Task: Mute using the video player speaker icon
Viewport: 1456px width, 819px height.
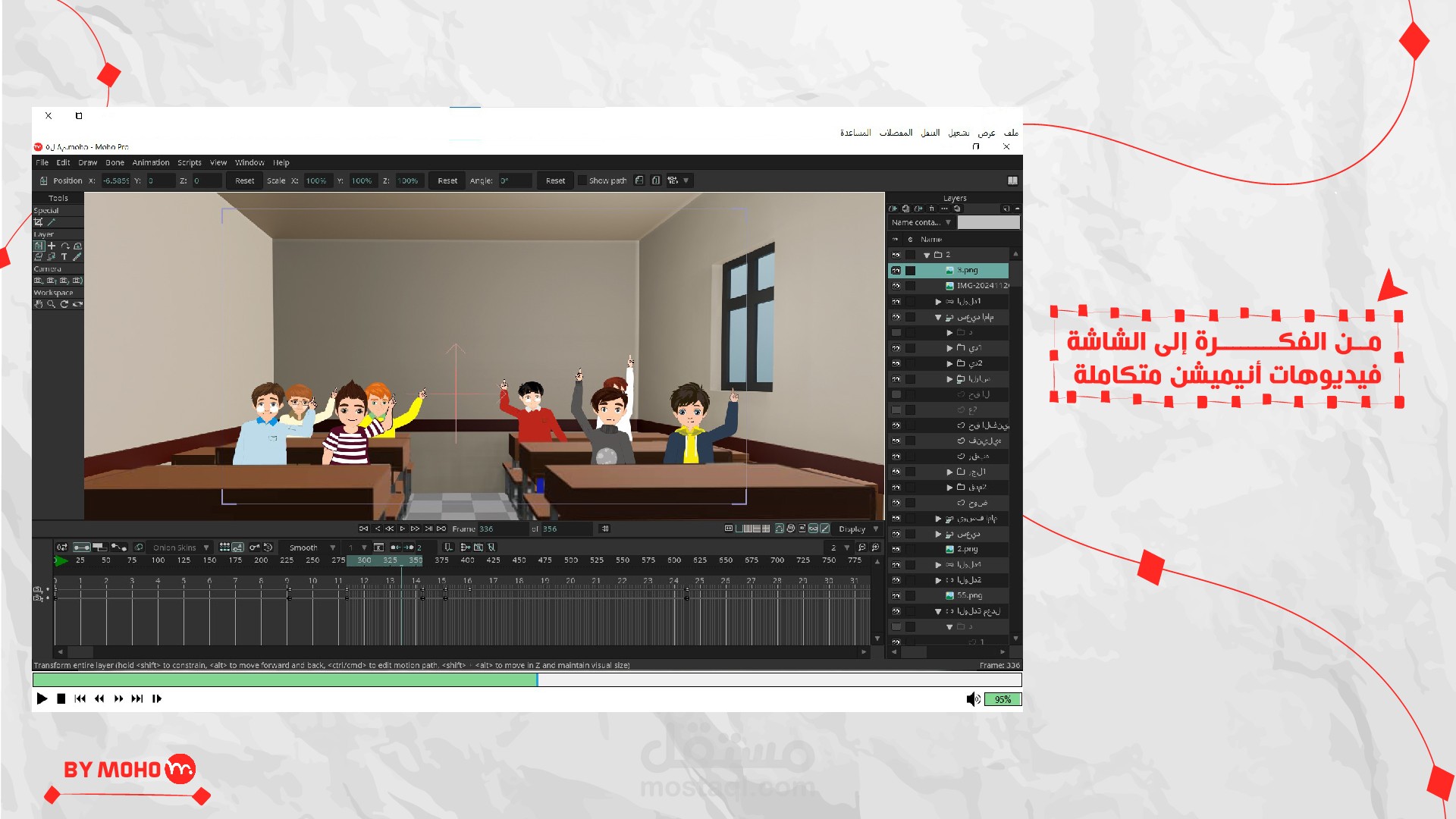Action: tap(973, 699)
